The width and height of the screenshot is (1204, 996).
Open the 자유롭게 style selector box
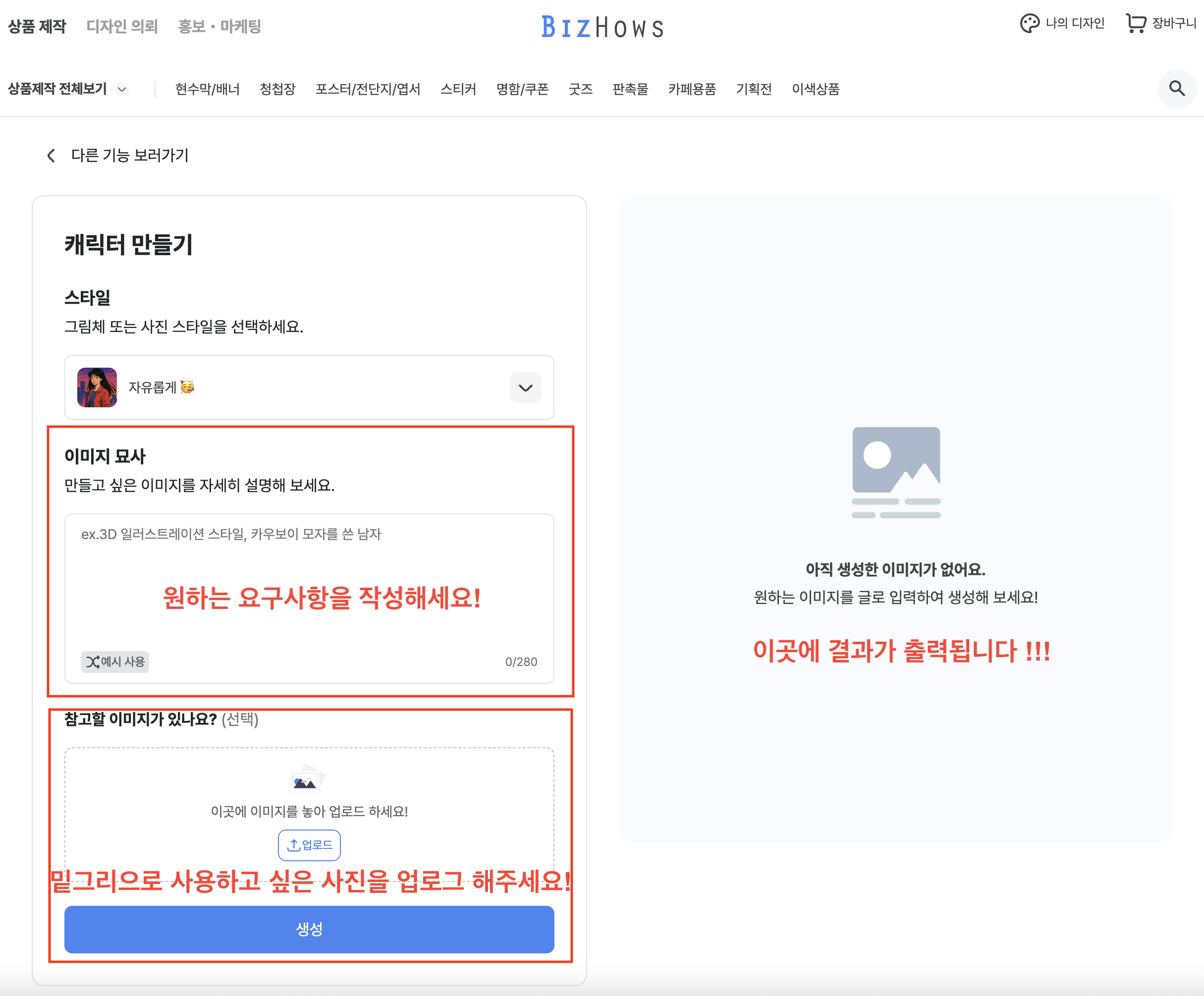[x=310, y=387]
